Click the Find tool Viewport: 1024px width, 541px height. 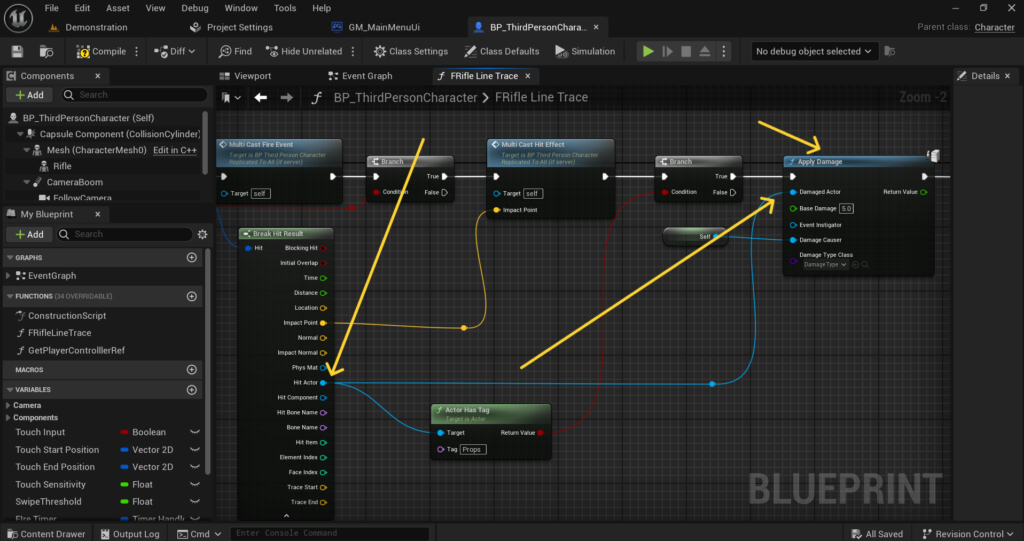[x=235, y=51]
